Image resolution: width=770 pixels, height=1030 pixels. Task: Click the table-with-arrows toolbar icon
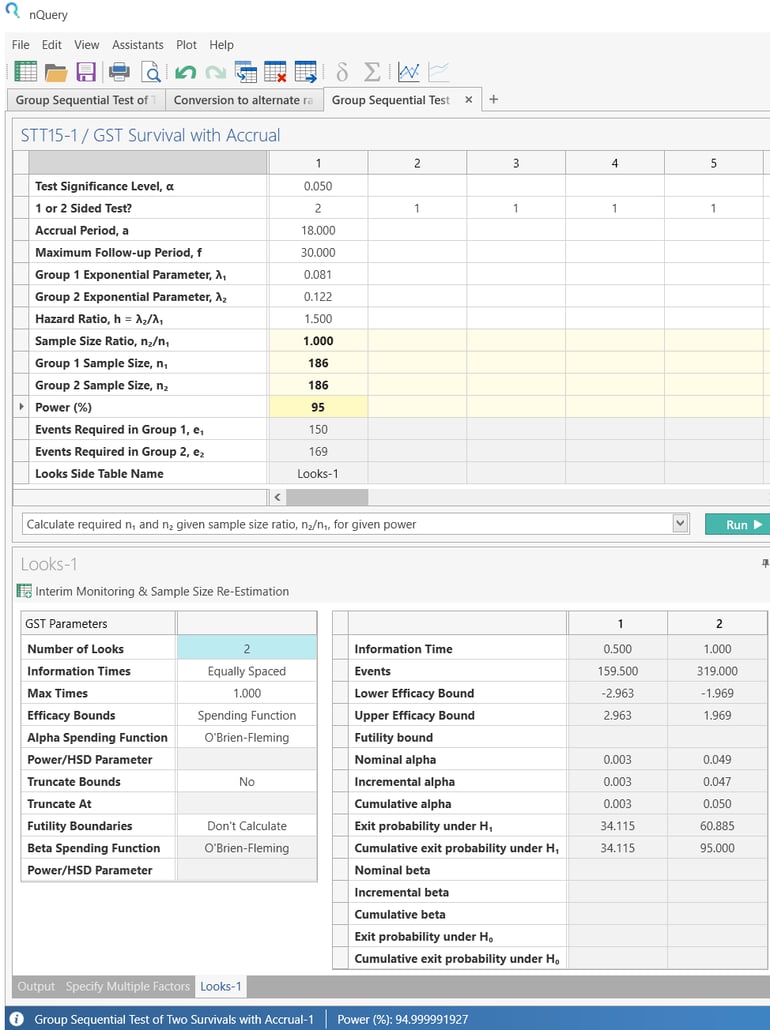[246, 71]
